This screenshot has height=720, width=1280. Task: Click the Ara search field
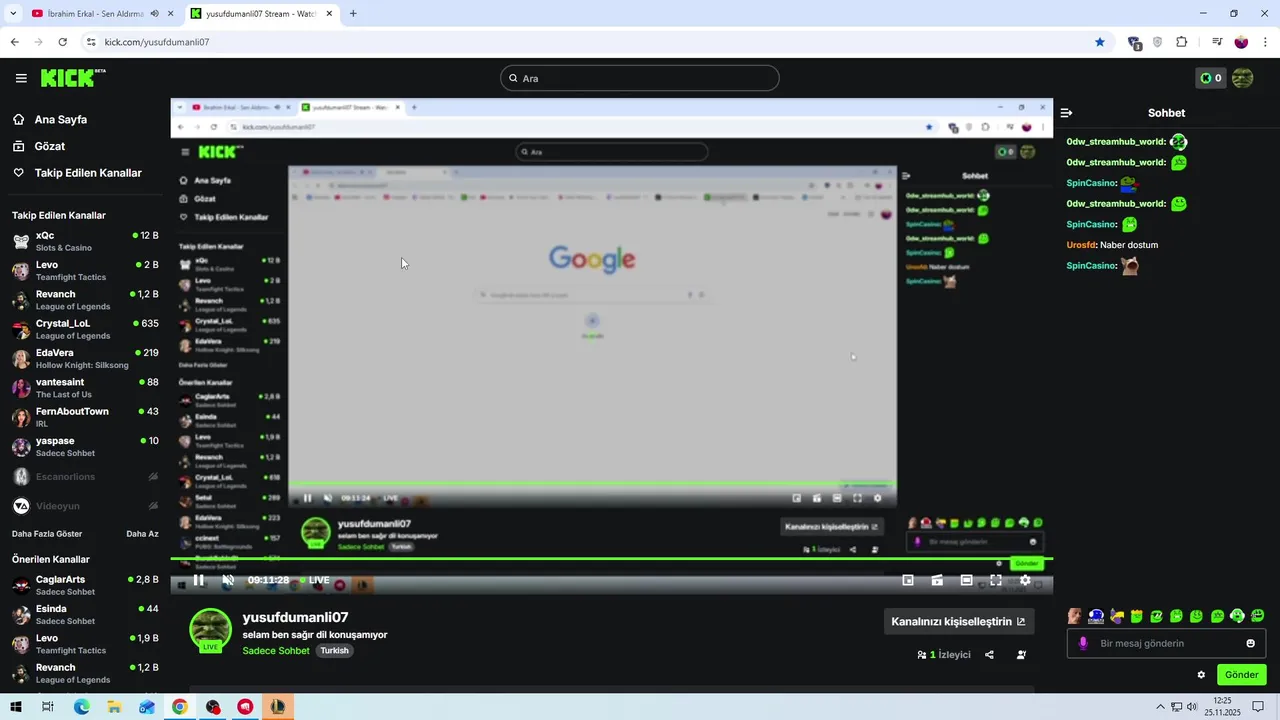(x=640, y=78)
